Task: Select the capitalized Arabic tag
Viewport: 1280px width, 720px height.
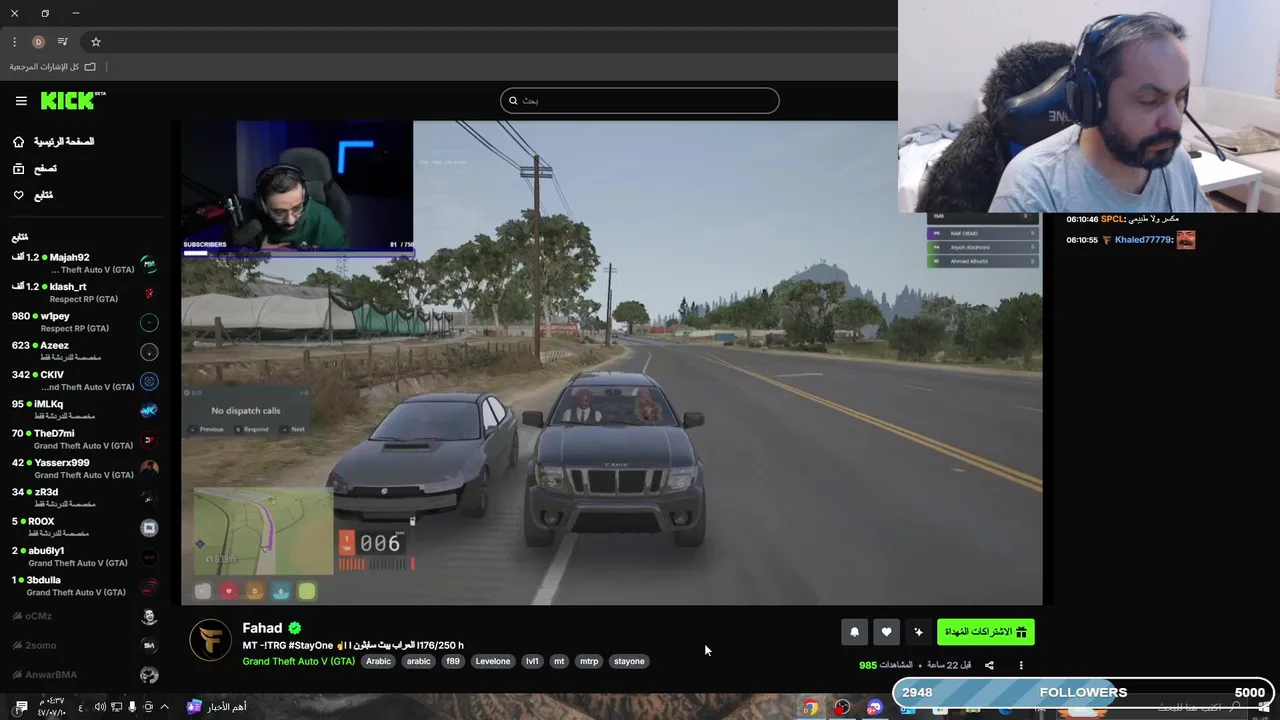Action: coord(378,661)
